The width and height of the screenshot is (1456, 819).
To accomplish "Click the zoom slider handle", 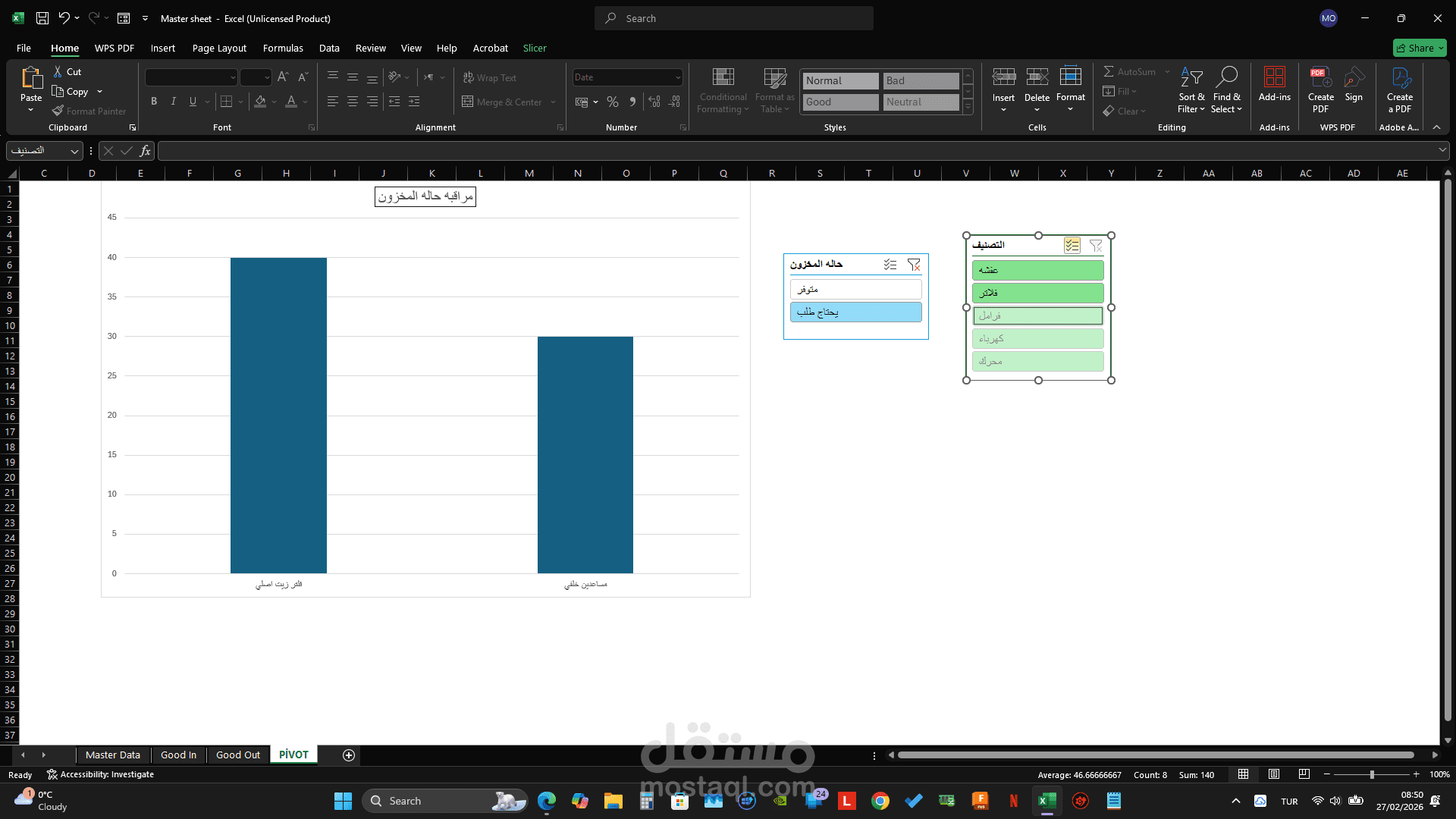I will [x=1371, y=774].
